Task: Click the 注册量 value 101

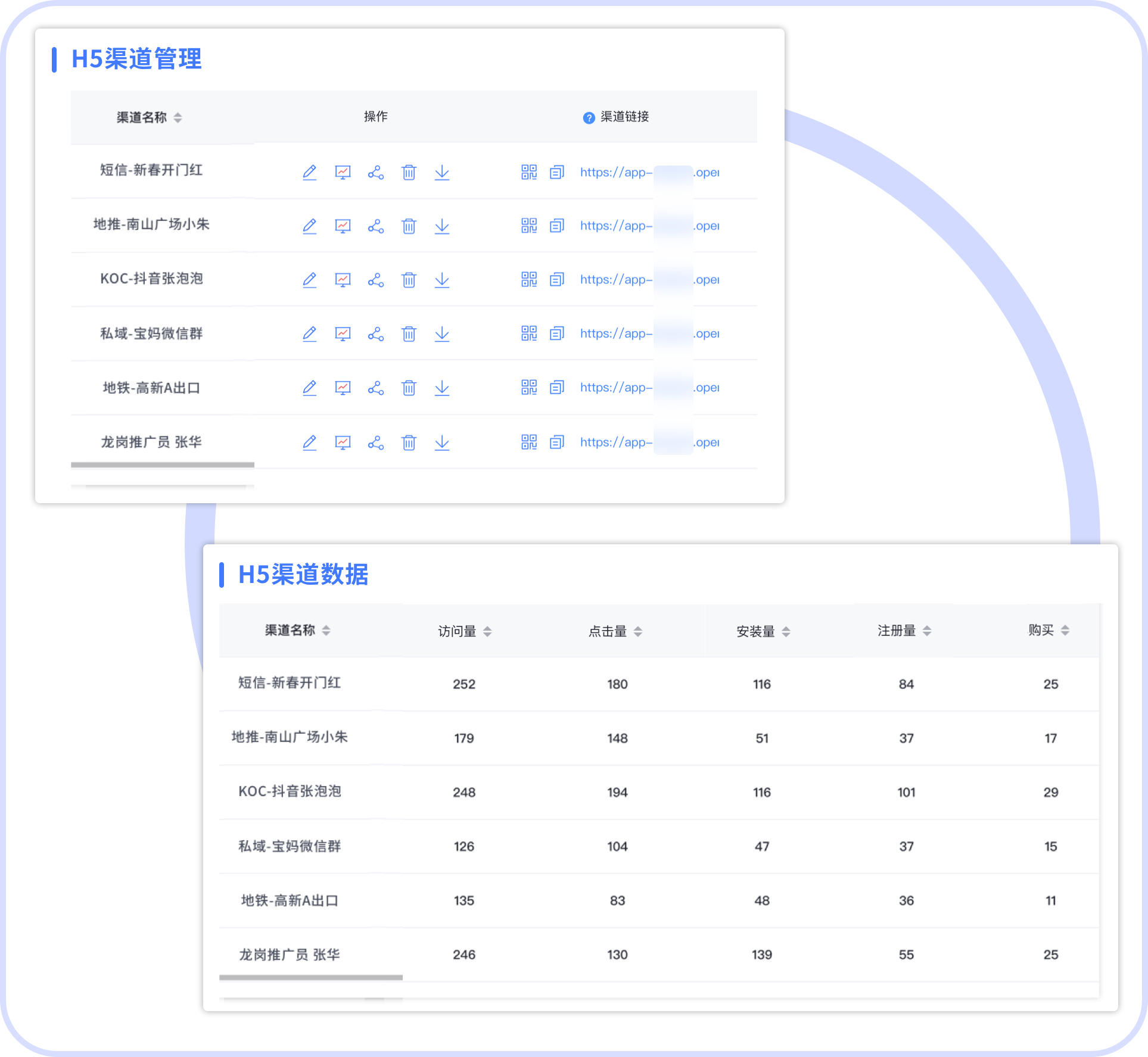Action: point(906,793)
